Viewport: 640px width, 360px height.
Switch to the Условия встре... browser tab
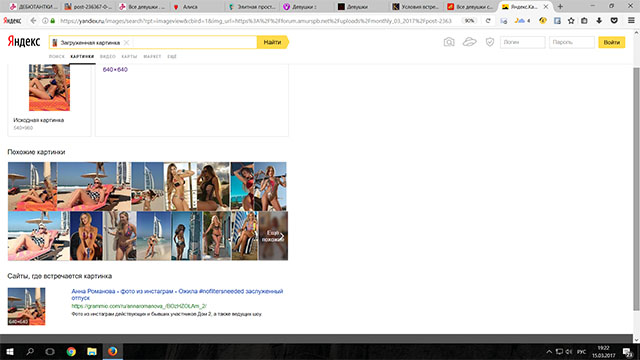[416, 7]
